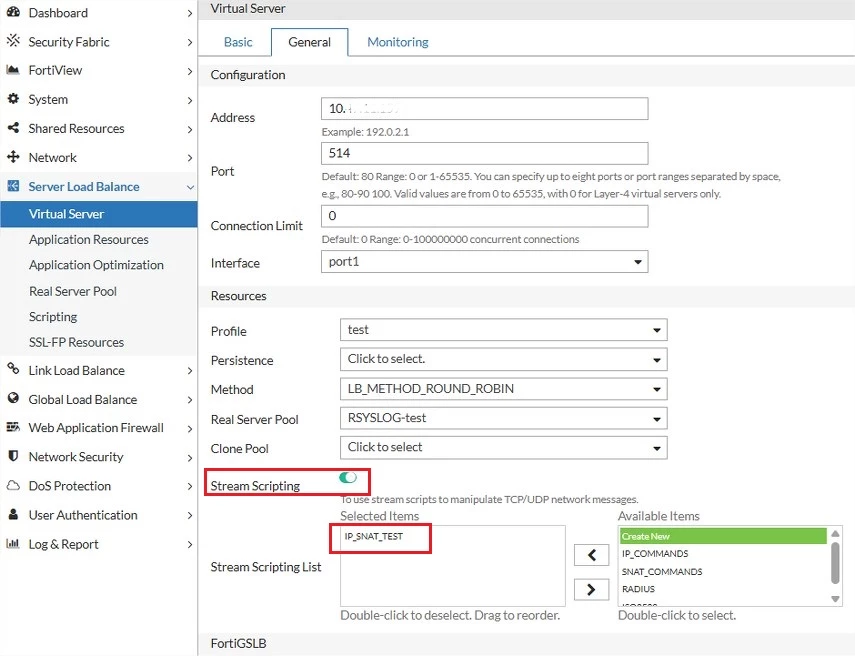Viewport: 855px width, 656px height.
Task: Click the Log & Report chart icon
Action: tap(13, 543)
